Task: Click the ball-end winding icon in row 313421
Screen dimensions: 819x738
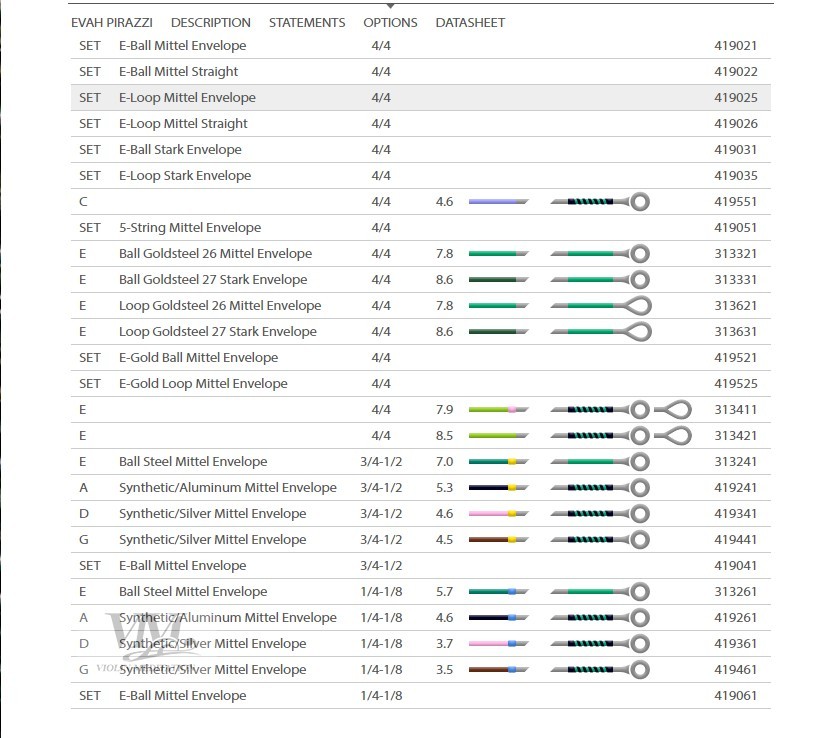Action: coord(600,436)
